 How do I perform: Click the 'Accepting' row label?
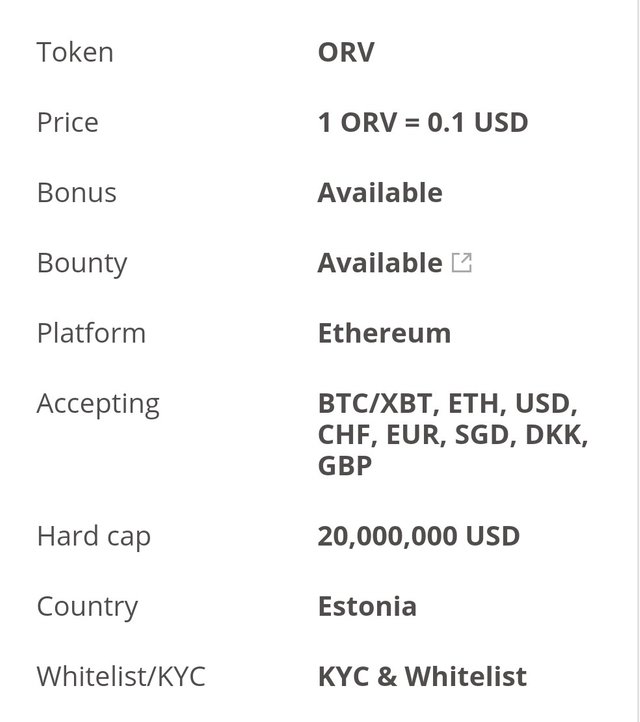98,404
